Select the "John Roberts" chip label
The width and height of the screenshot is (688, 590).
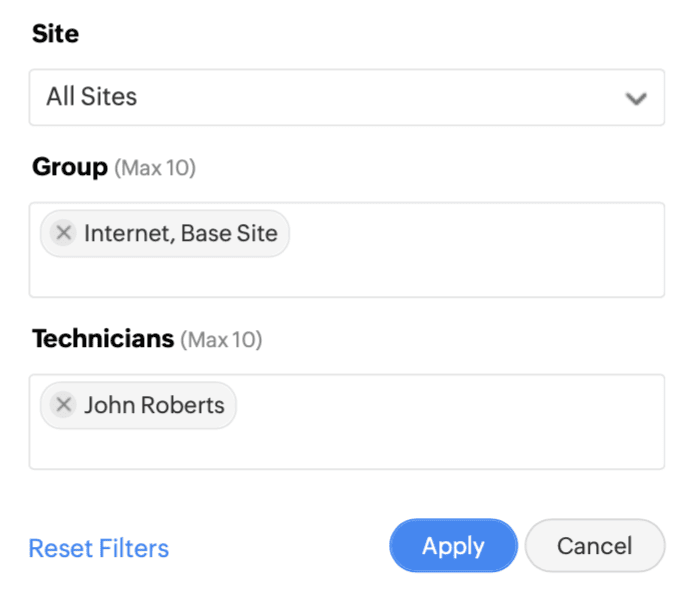153,405
